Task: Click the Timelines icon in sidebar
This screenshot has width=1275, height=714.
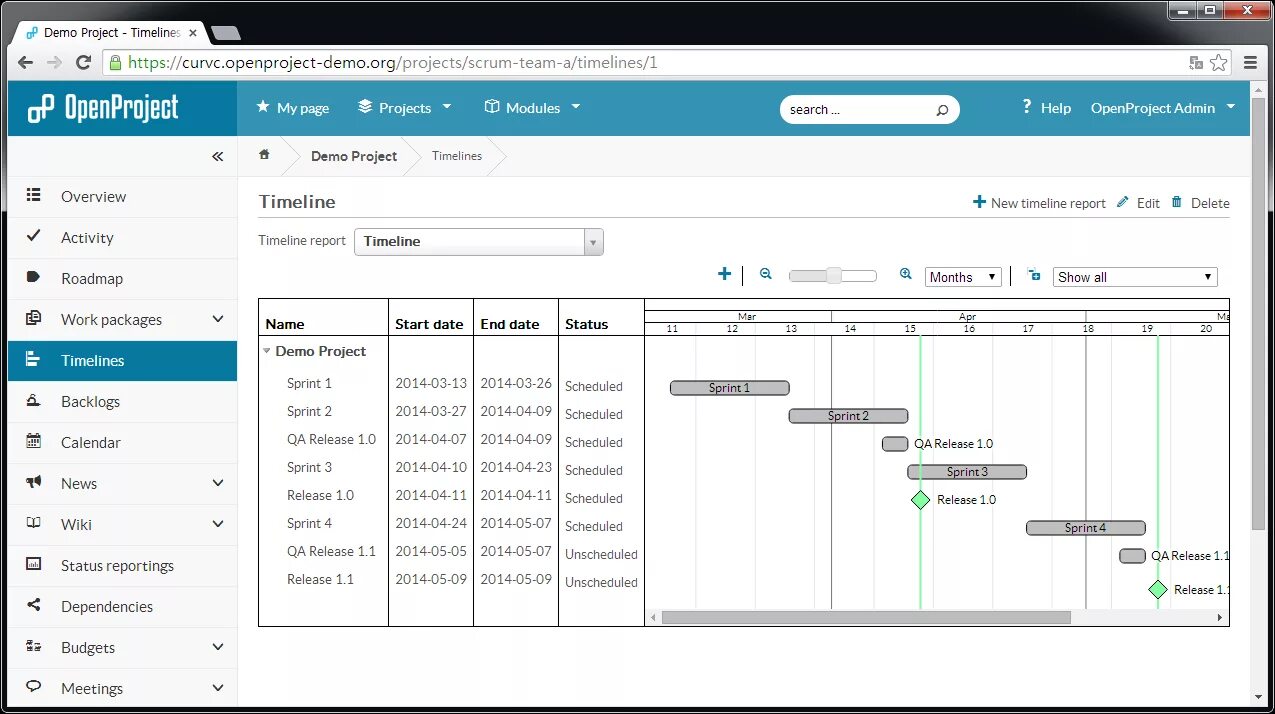Action: click(34, 359)
